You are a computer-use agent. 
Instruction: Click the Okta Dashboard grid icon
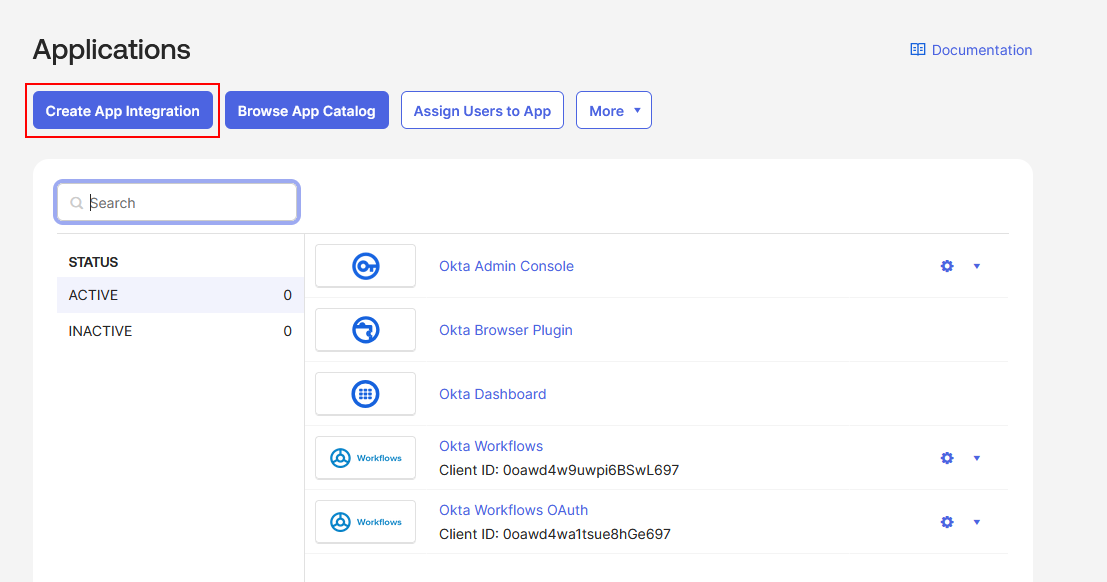click(x=365, y=394)
